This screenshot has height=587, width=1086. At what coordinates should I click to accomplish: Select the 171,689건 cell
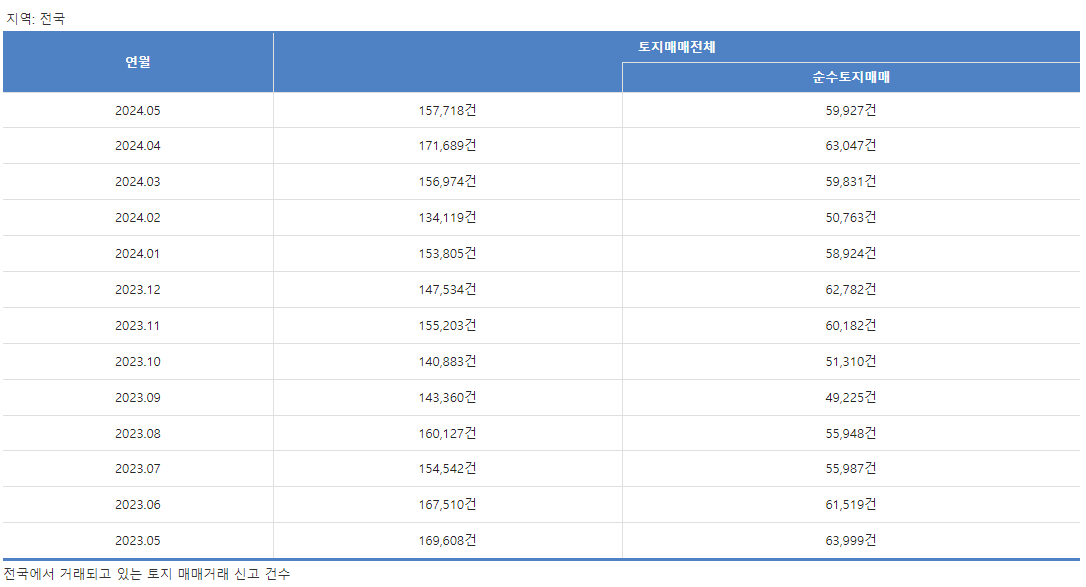pos(447,146)
